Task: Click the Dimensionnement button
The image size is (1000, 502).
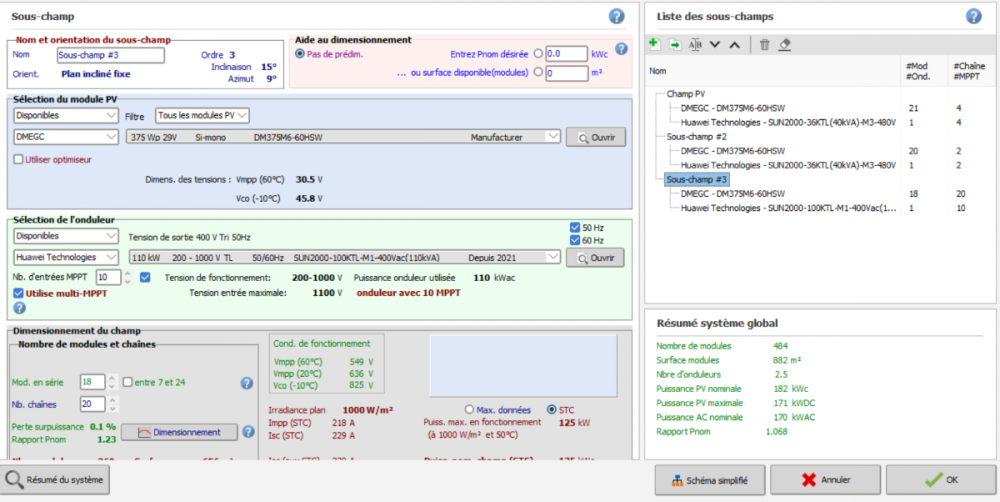Action: [179, 432]
